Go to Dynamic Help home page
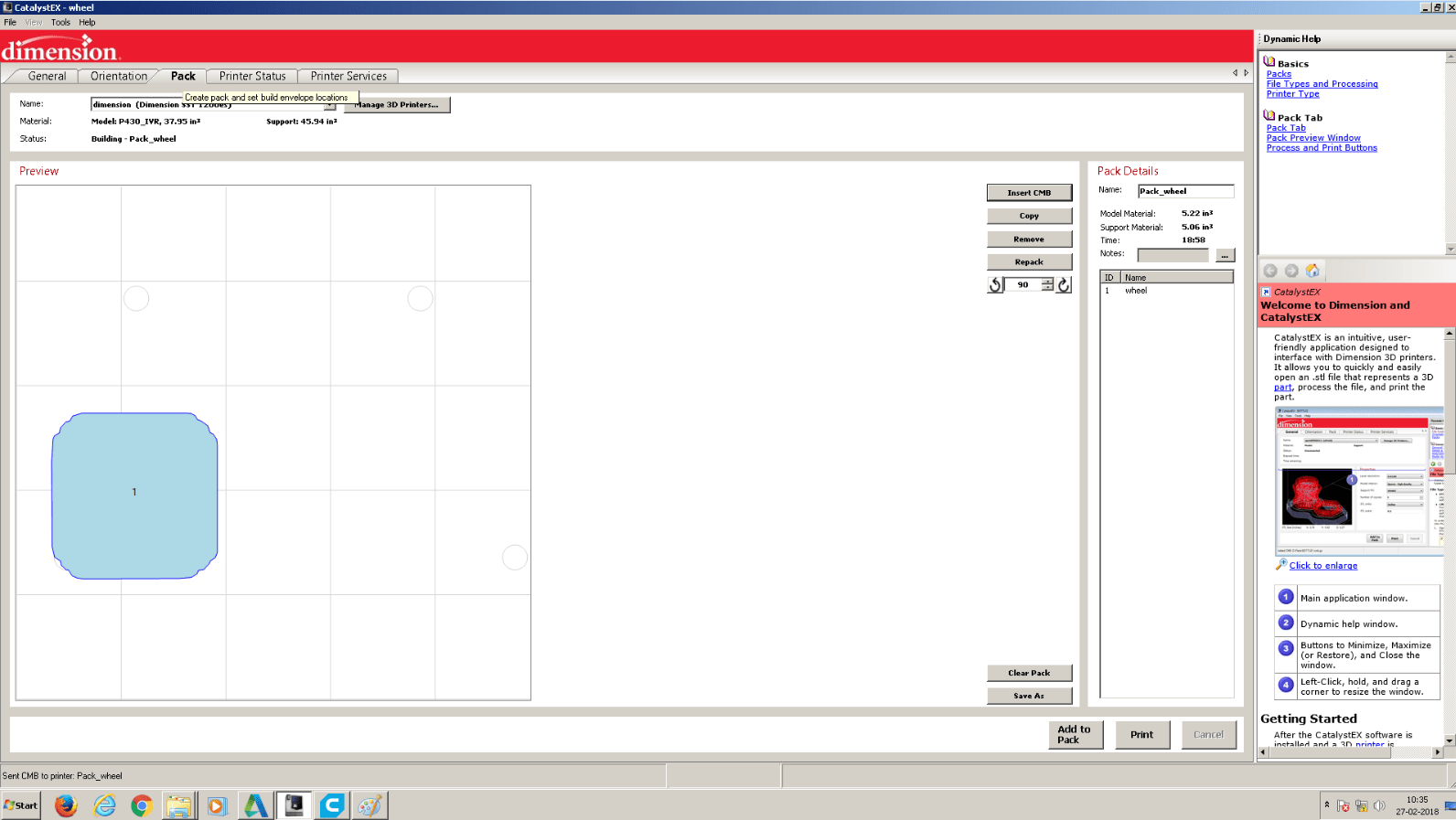The height and width of the screenshot is (820, 1456). click(1312, 271)
